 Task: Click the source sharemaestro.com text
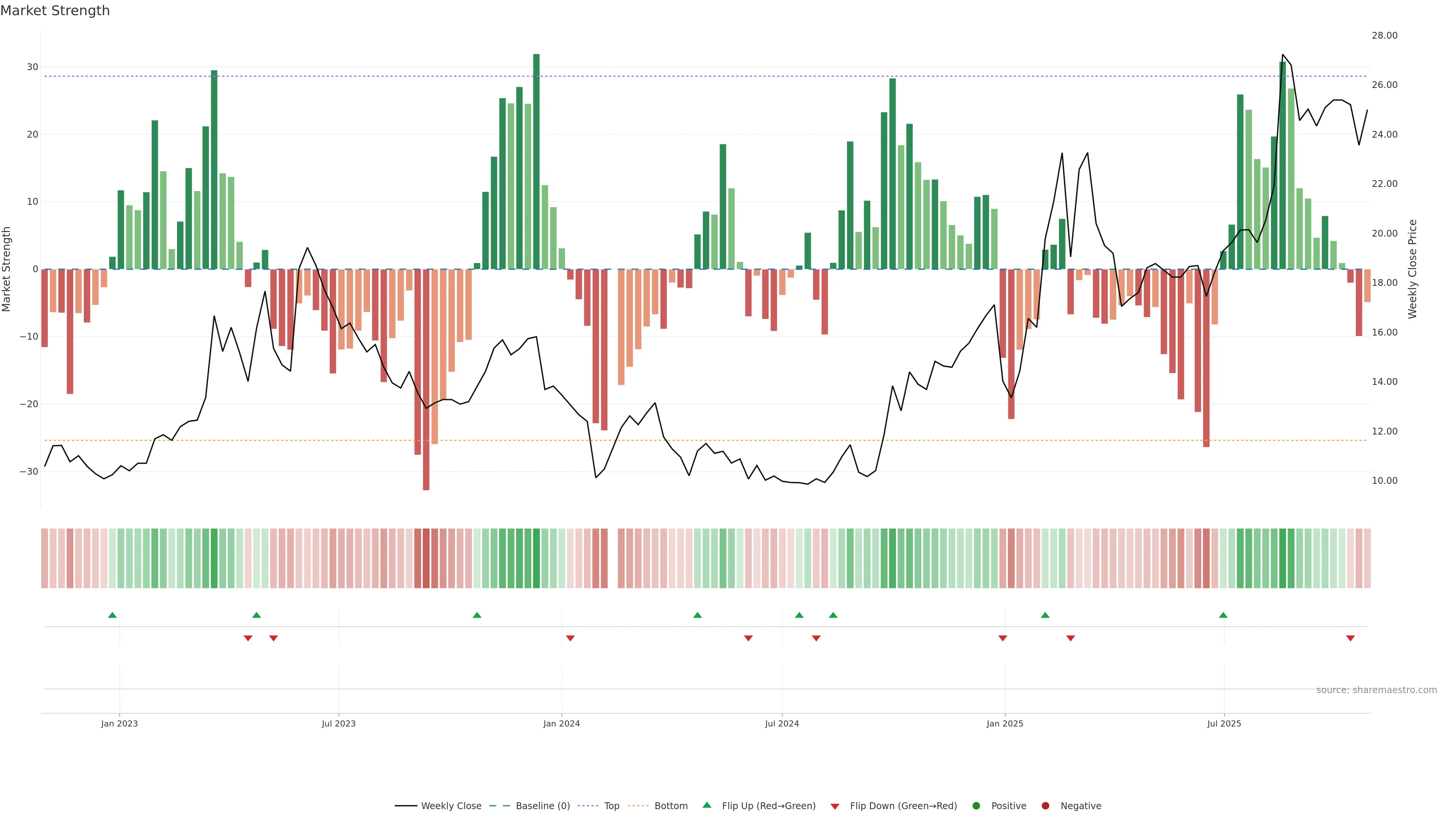[1376, 690]
